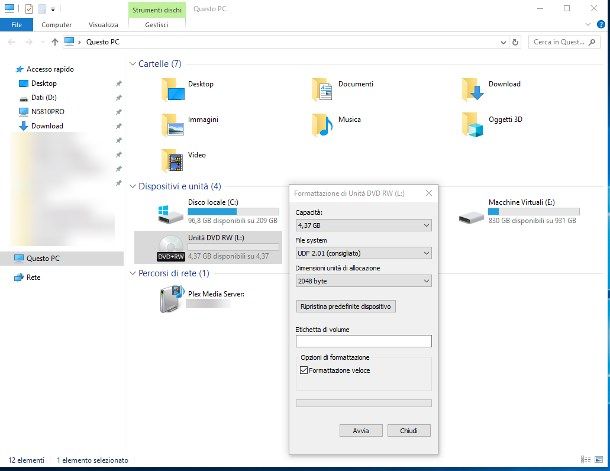Image resolution: width=610 pixels, height=471 pixels.
Task: Click the Strumenti disco contextual tab
Action: click(x=157, y=10)
